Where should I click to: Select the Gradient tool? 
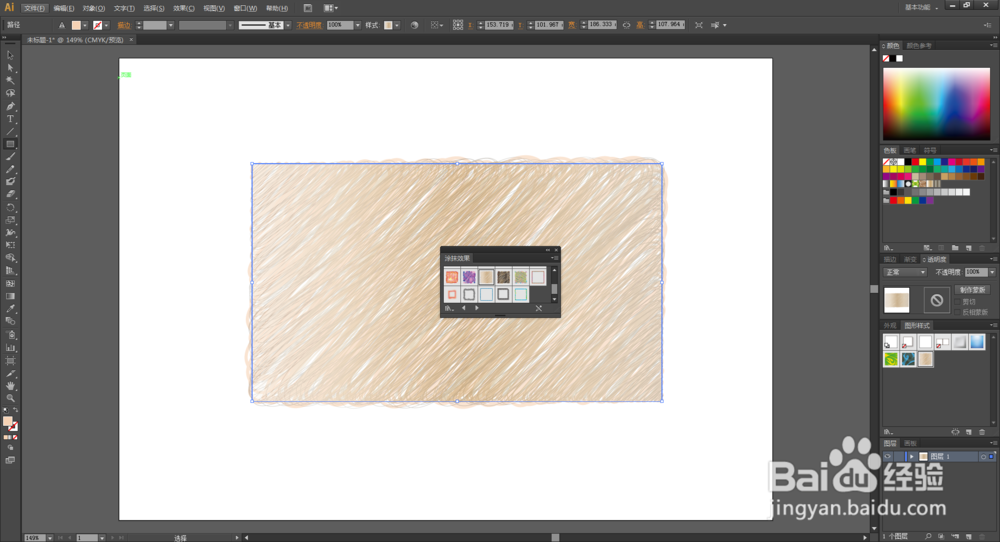pyautogui.click(x=10, y=297)
